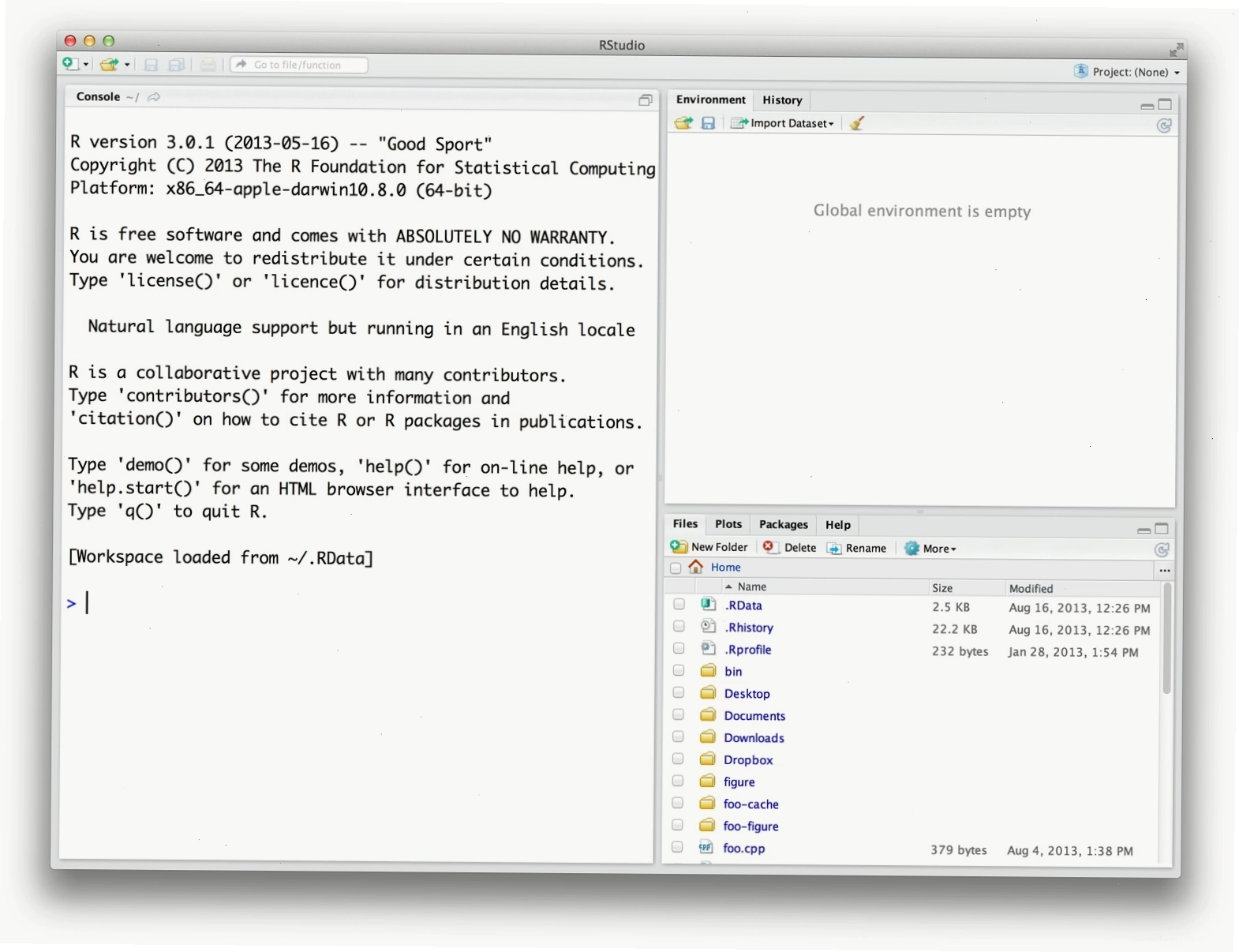Click the Rename button in Files pane
Viewport: 1239px width, 952px height.
[856, 549]
